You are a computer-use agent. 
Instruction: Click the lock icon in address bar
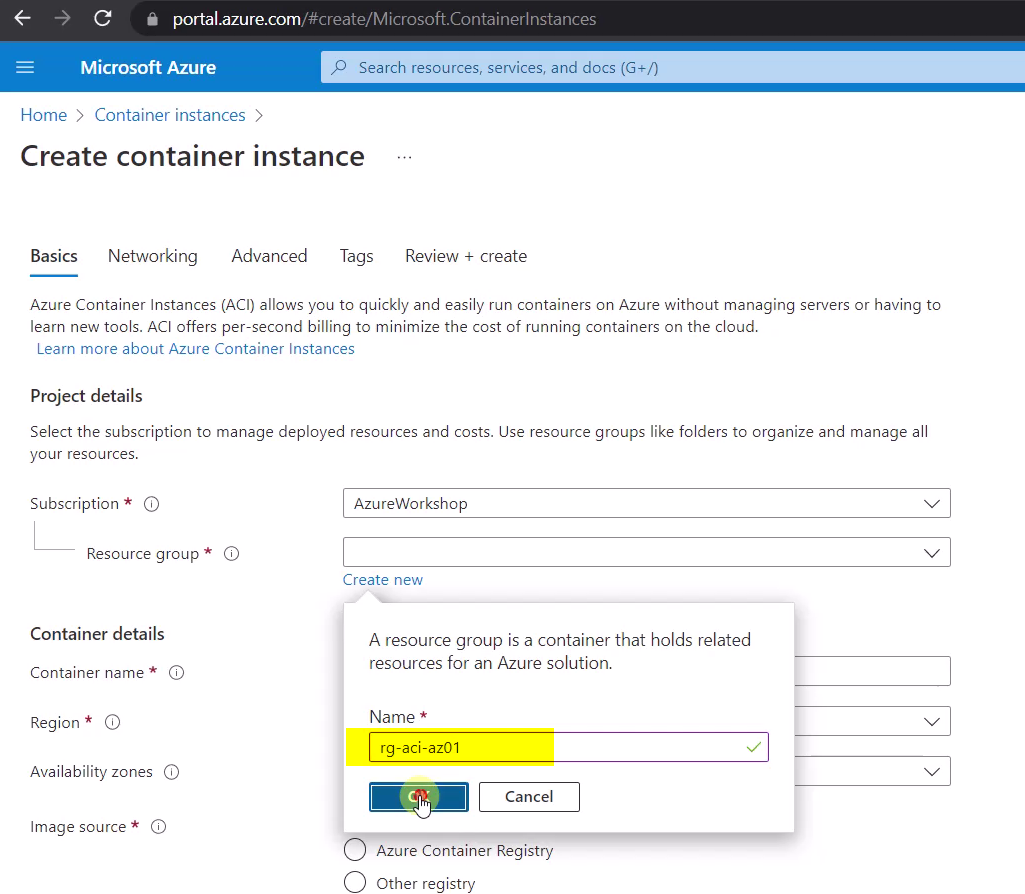(152, 19)
